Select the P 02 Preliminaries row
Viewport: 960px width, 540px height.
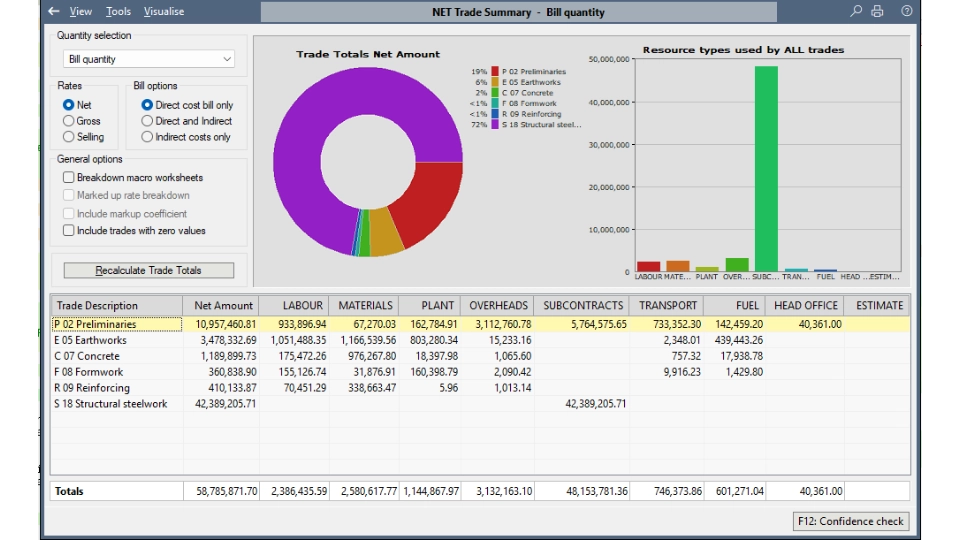[x=481, y=324]
